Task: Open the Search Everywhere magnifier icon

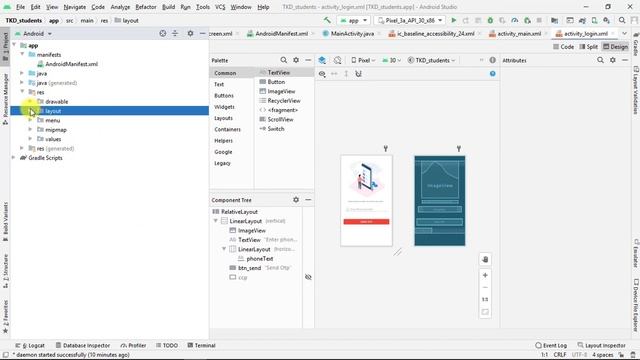Action: pos(622,20)
